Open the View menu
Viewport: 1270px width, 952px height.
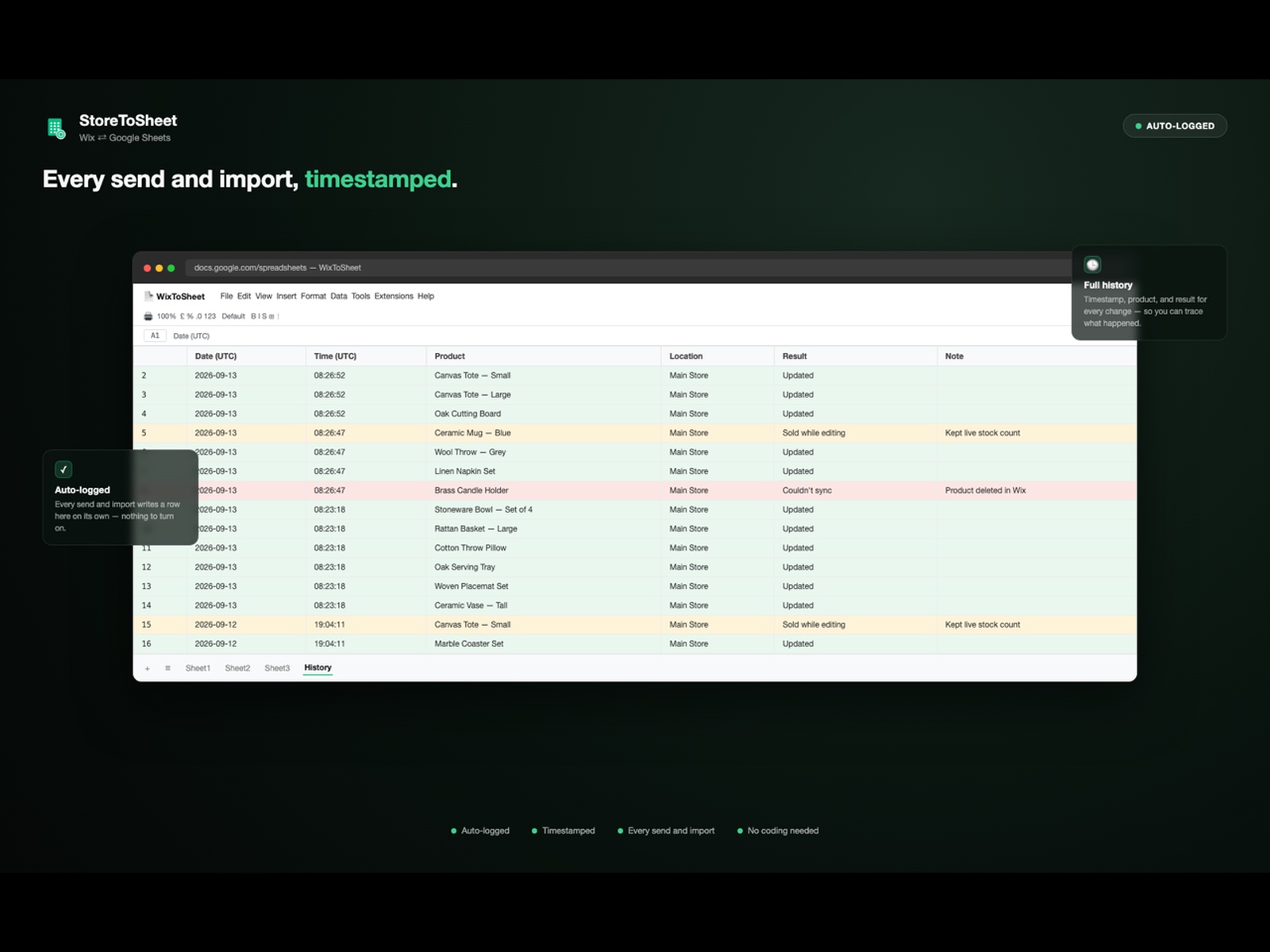[x=264, y=296]
